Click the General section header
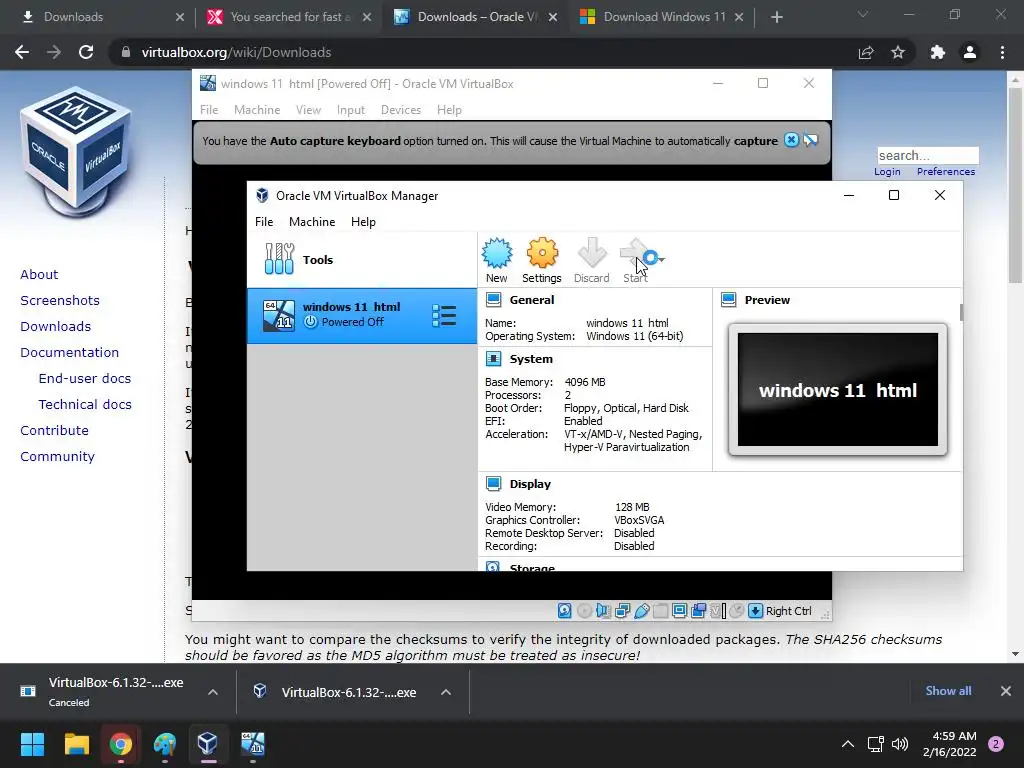This screenshot has height=768, width=1024. tap(532, 300)
